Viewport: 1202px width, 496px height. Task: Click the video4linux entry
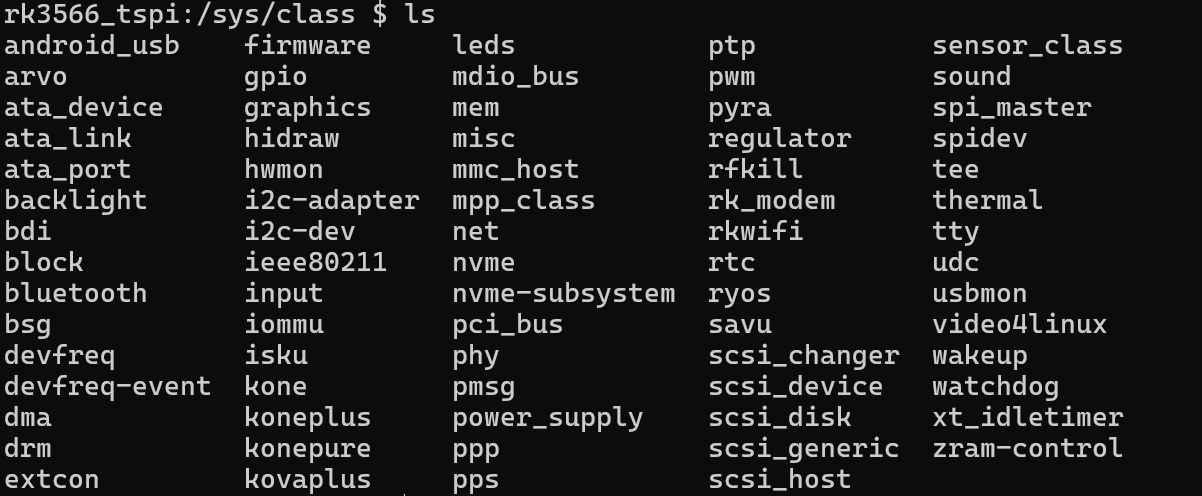(1020, 325)
